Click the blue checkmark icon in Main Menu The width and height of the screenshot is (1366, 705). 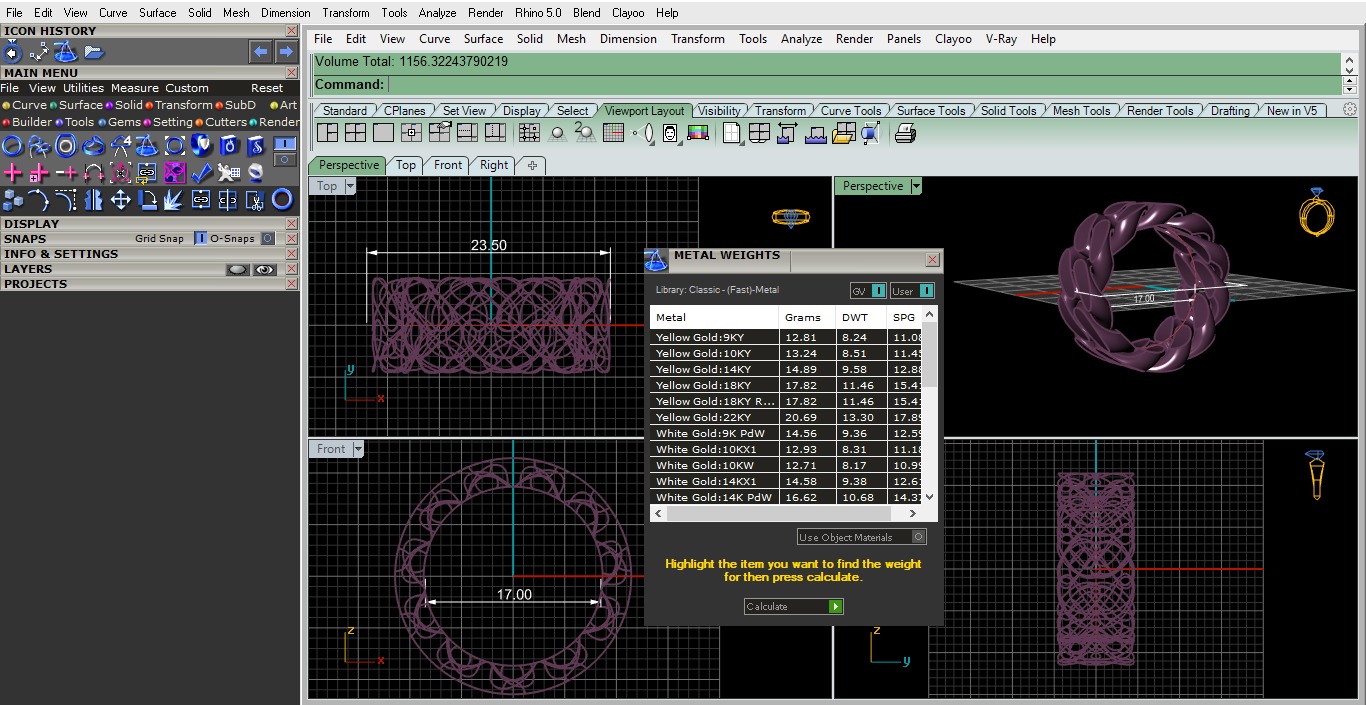pos(201,173)
